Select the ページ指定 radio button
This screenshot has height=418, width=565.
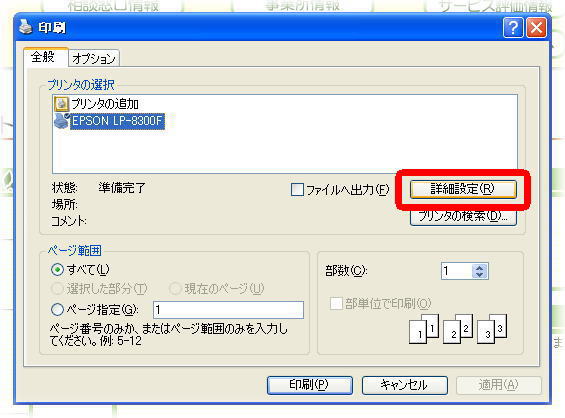57,309
